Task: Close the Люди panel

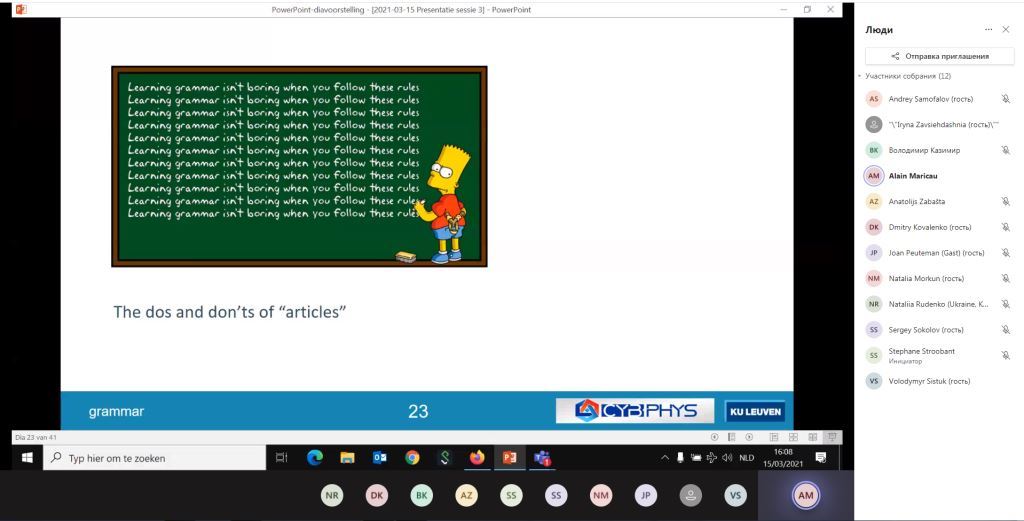Action: click(x=1006, y=29)
